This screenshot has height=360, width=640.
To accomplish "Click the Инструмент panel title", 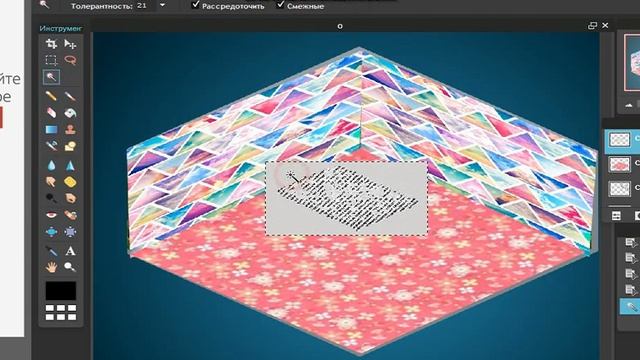I will click(60, 28).
